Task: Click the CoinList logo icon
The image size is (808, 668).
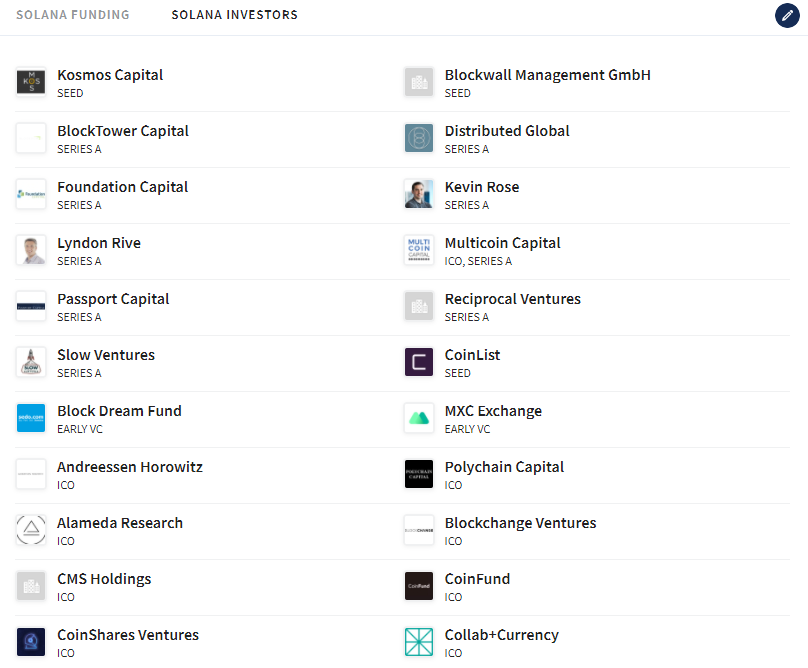Action: coord(419,362)
